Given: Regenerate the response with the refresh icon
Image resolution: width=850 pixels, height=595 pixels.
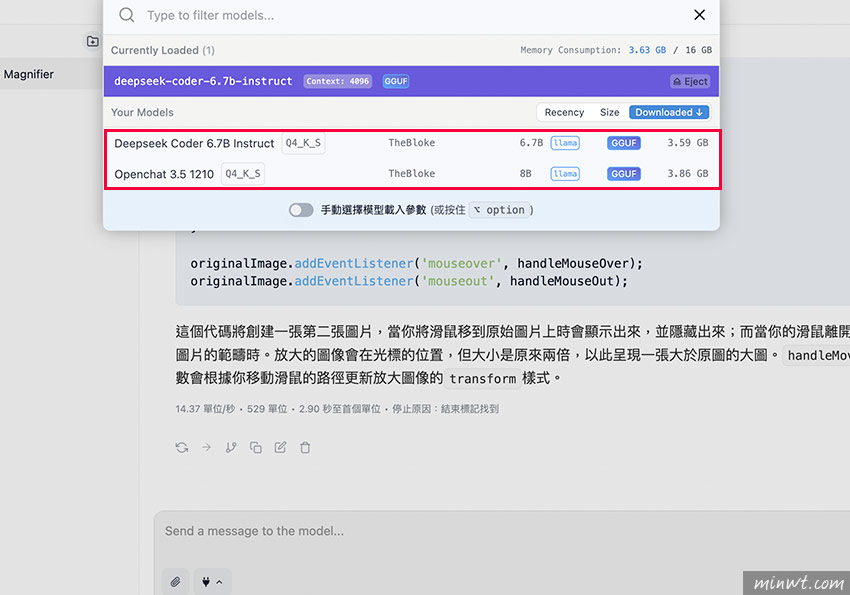Looking at the screenshot, I should tap(182, 448).
